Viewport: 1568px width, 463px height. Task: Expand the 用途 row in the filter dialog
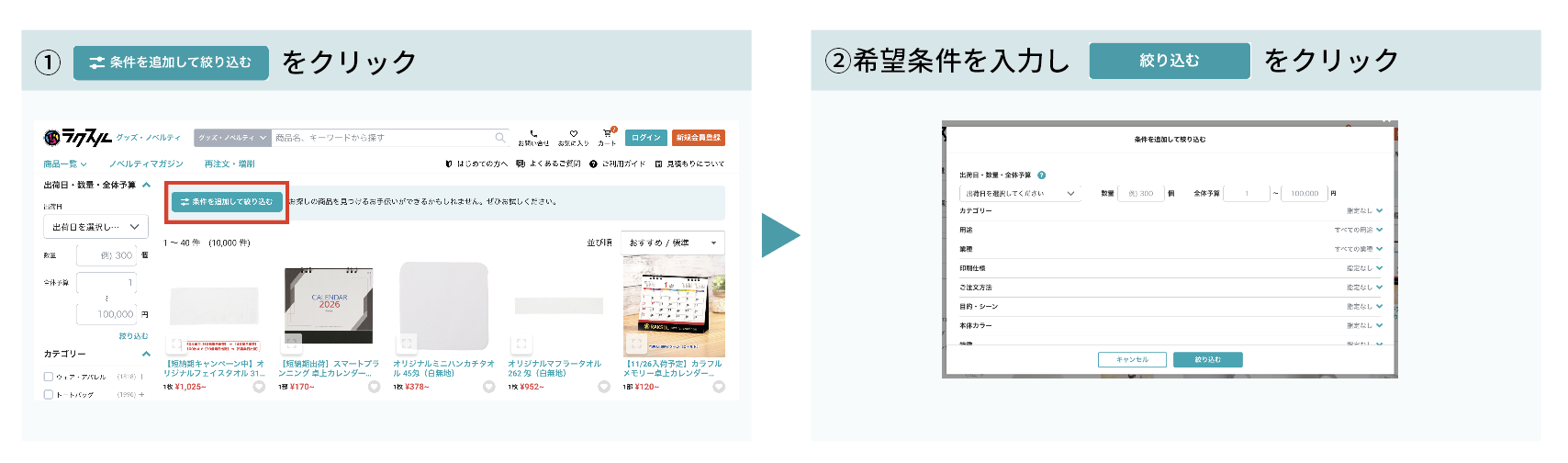coord(1170,230)
